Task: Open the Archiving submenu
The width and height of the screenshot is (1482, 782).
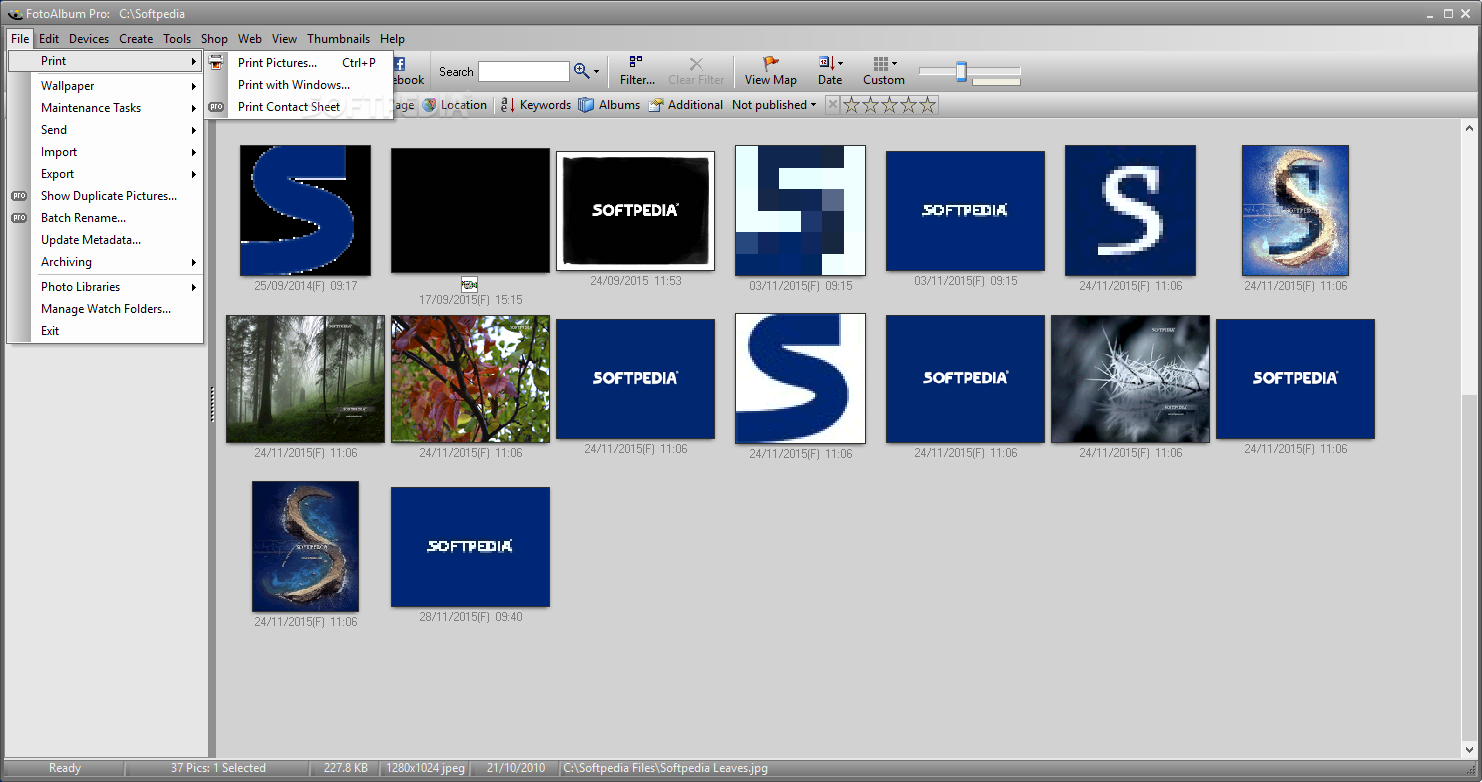Action: [x=105, y=262]
